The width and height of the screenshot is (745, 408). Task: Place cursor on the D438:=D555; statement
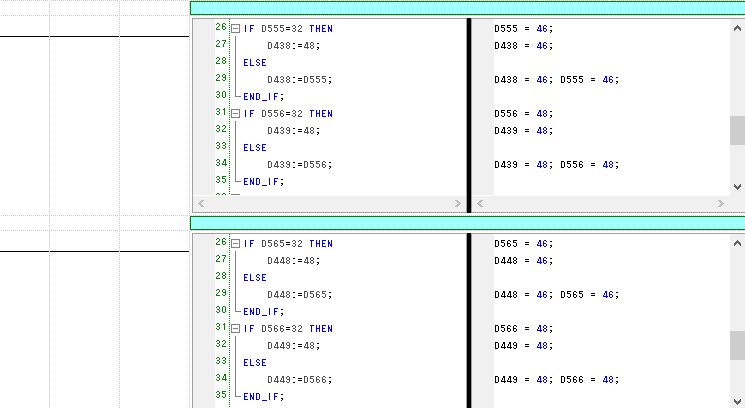(299, 79)
